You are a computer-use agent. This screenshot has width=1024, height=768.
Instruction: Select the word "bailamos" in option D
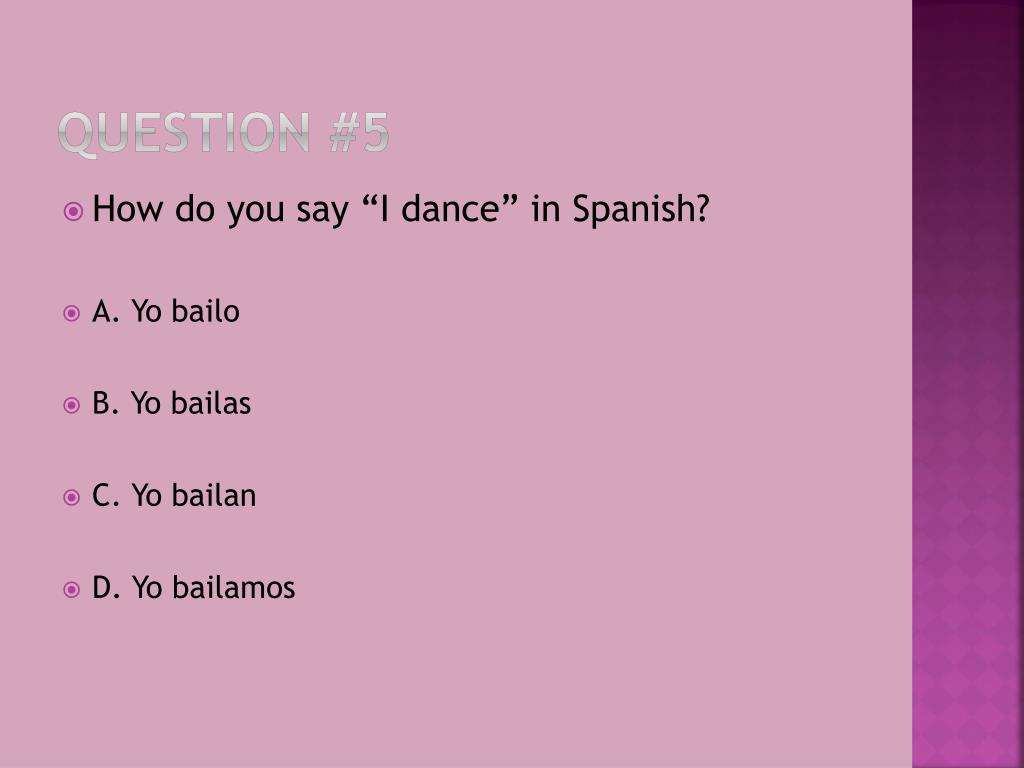click(x=233, y=587)
